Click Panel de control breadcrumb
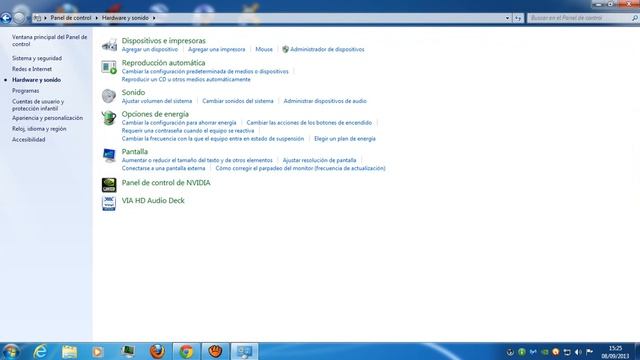Image resolution: width=640 pixels, height=360 pixels. (x=71, y=18)
